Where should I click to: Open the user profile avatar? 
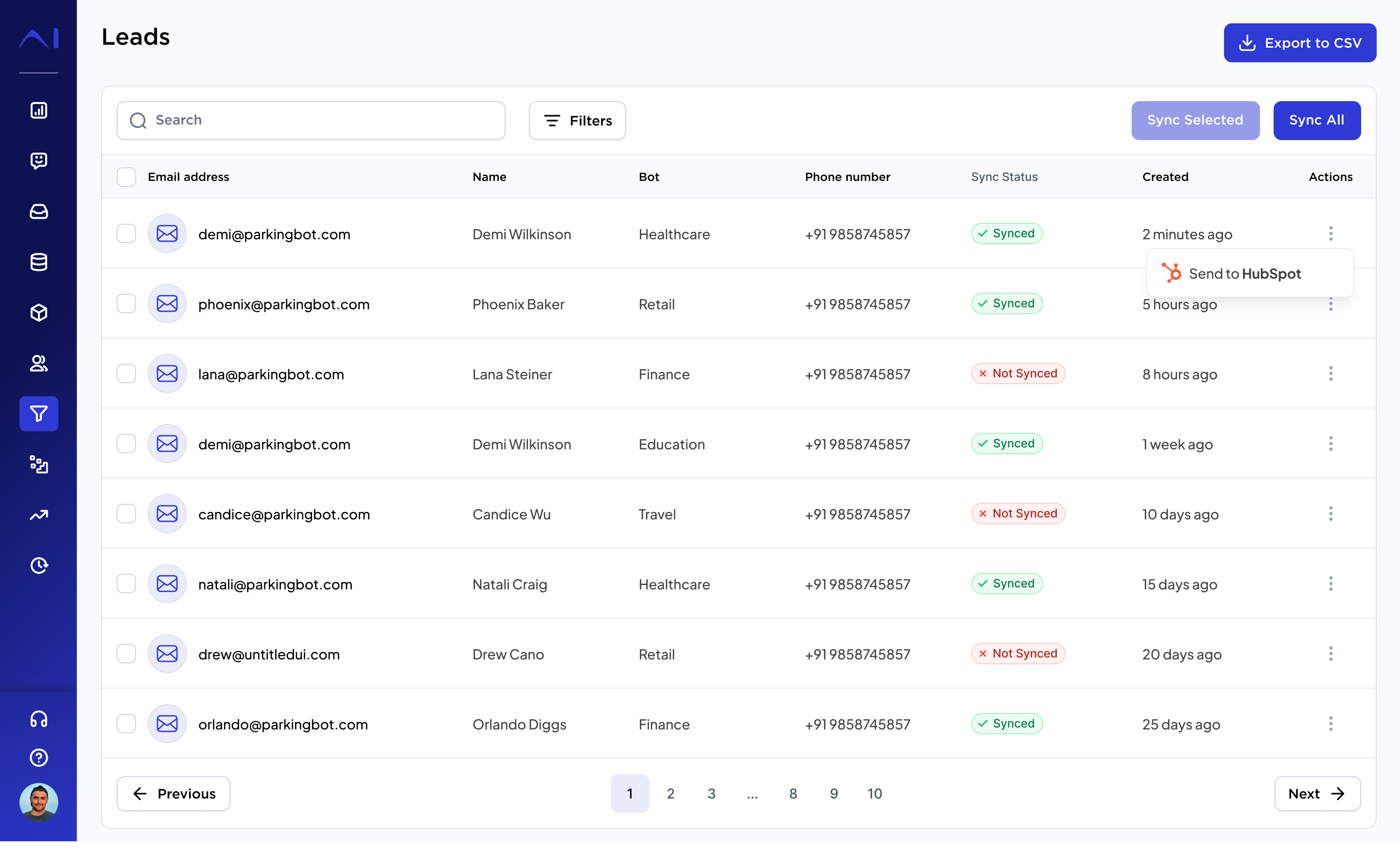(x=38, y=802)
